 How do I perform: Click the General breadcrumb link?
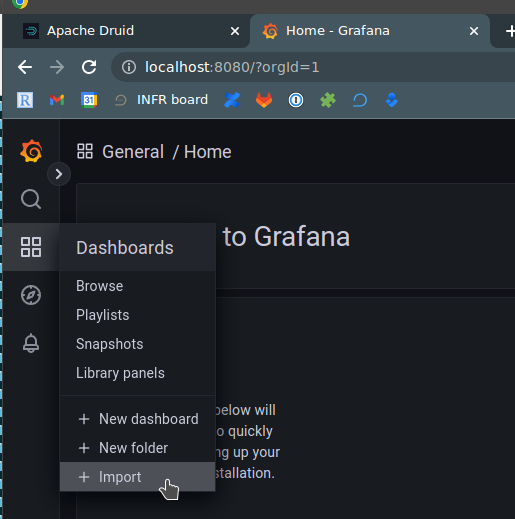click(x=133, y=152)
